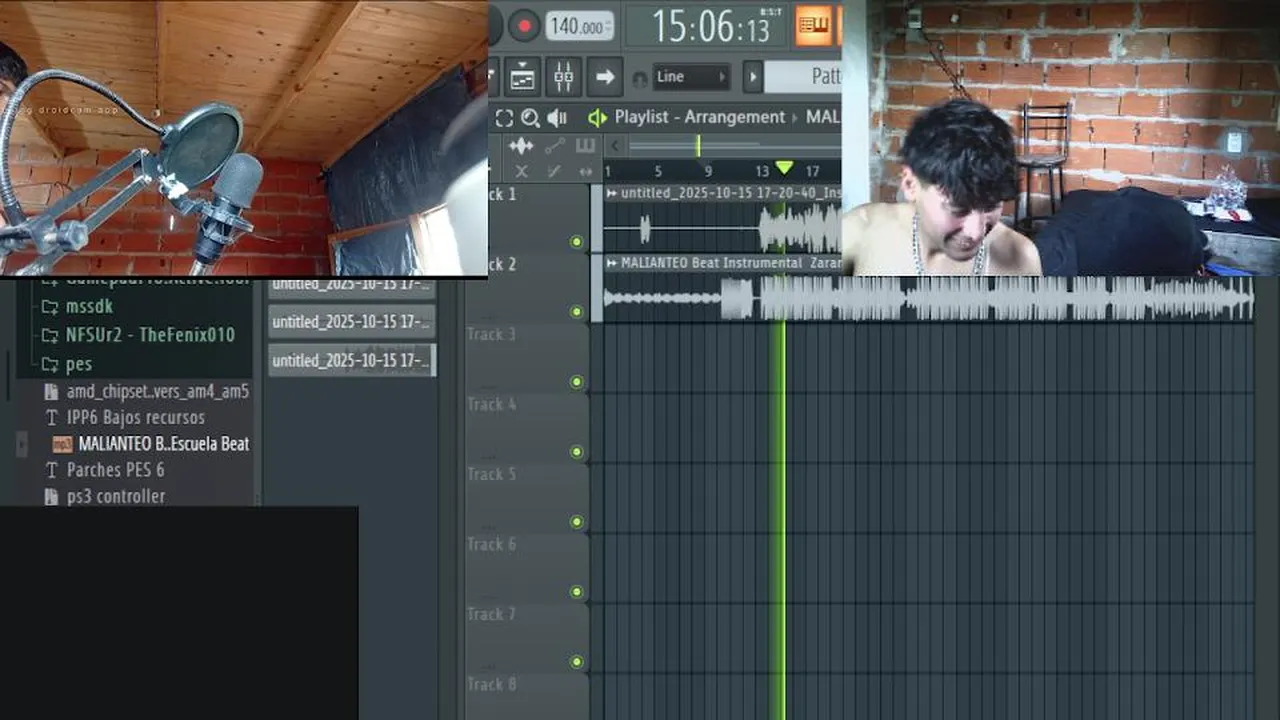Screen dimensions: 1280x720
Task: Click the X icon below waveform icon
Action: click(x=521, y=172)
